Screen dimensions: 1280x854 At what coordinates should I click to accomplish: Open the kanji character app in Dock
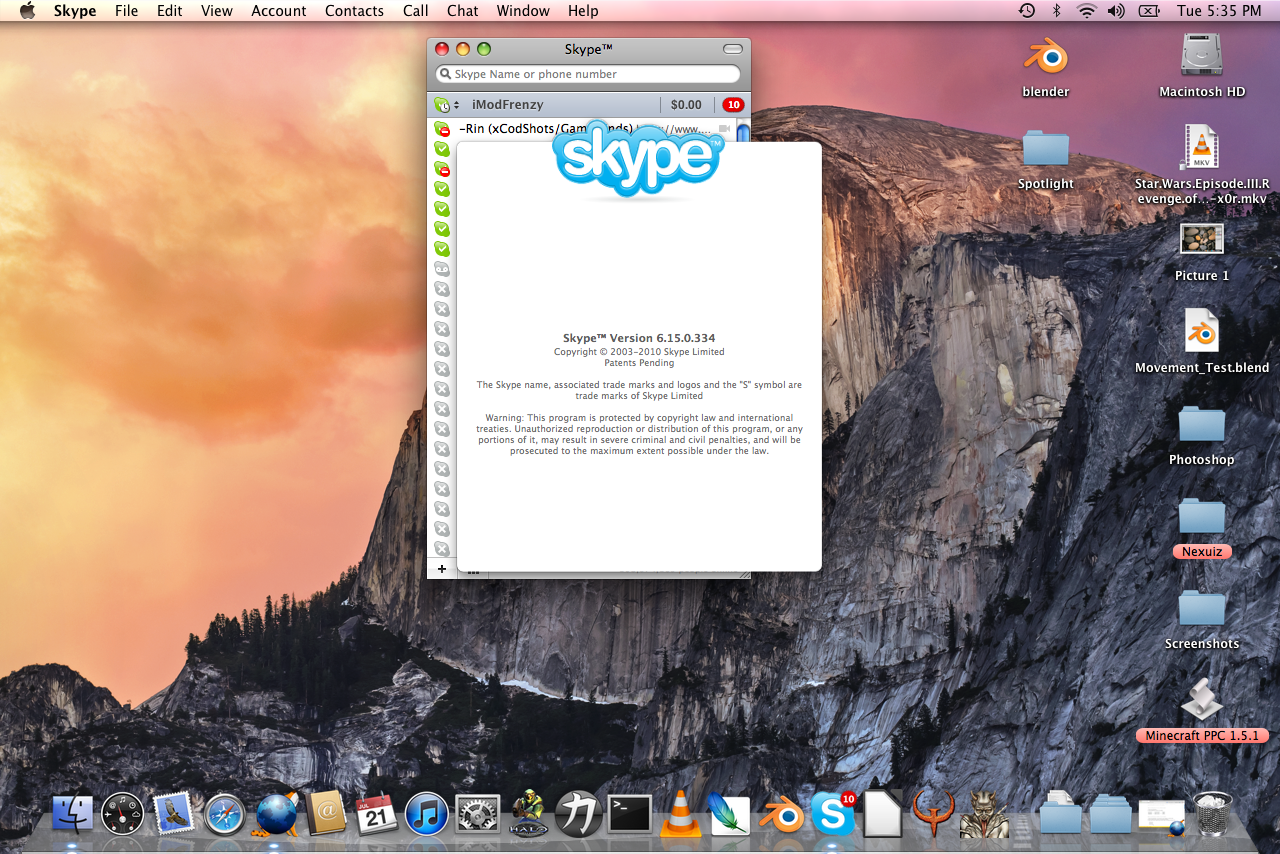click(x=579, y=813)
